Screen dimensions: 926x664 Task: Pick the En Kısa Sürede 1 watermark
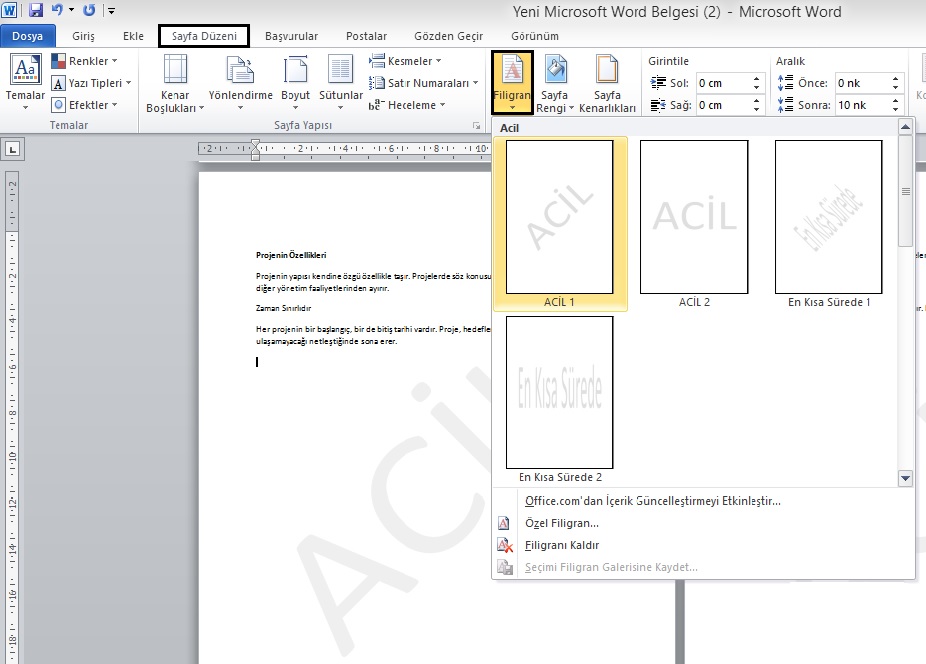(x=828, y=217)
